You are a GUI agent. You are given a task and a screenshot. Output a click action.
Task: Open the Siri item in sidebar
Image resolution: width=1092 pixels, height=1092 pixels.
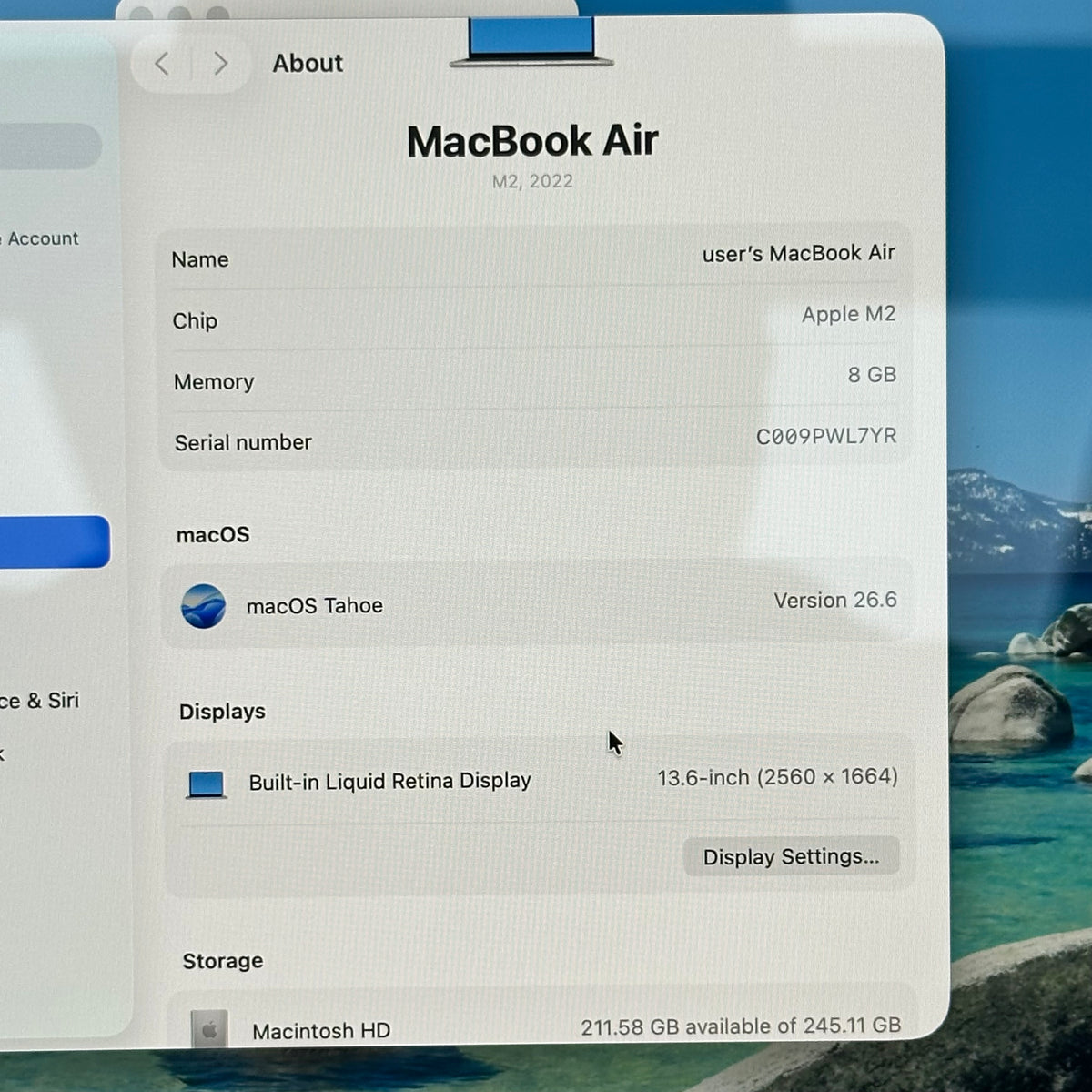coord(39,701)
